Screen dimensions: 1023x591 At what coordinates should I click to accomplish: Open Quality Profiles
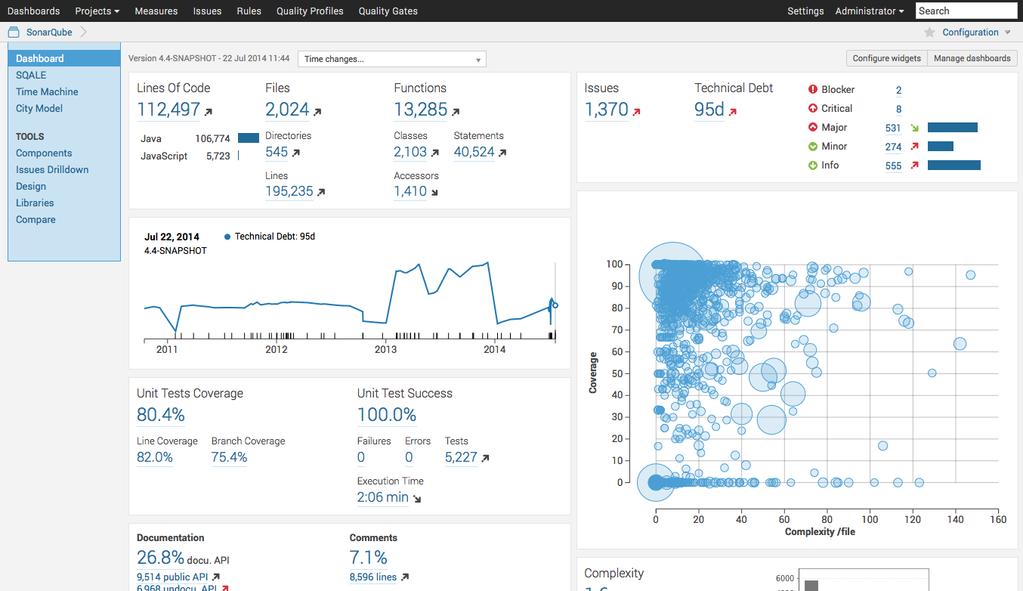pyautogui.click(x=309, y=11)
